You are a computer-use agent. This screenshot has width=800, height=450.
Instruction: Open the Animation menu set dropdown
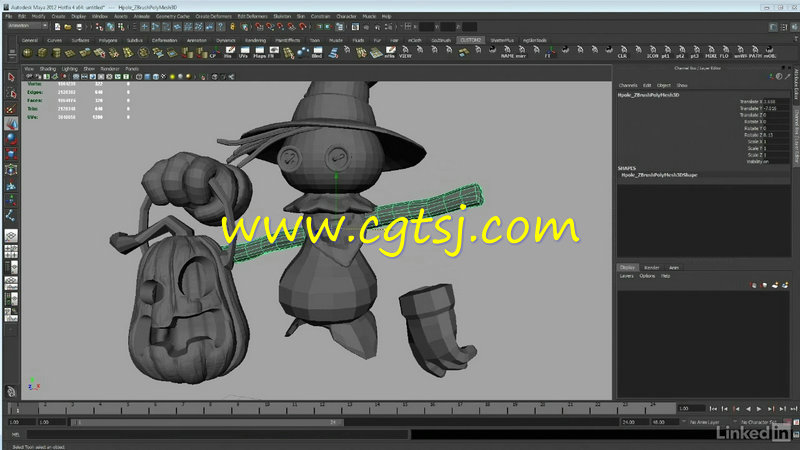[28, 26]
